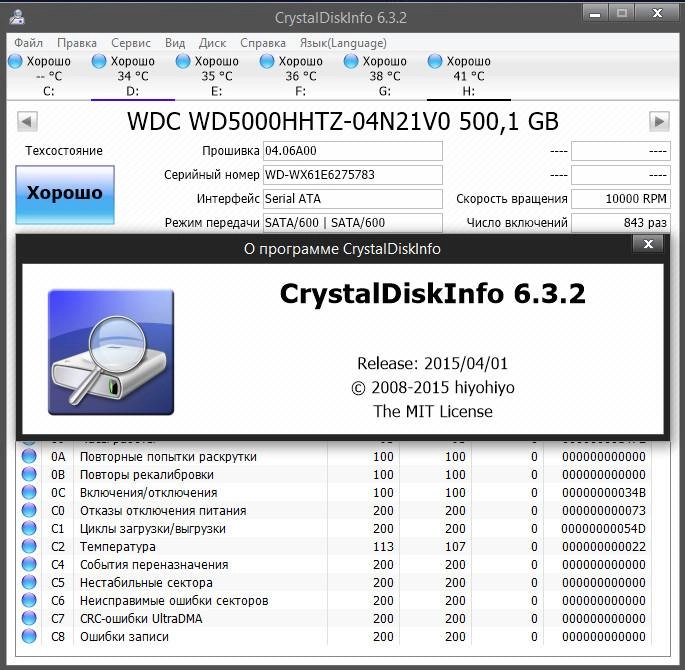Click the rotation speed field 10000 RPM

(x=621, y=199)
